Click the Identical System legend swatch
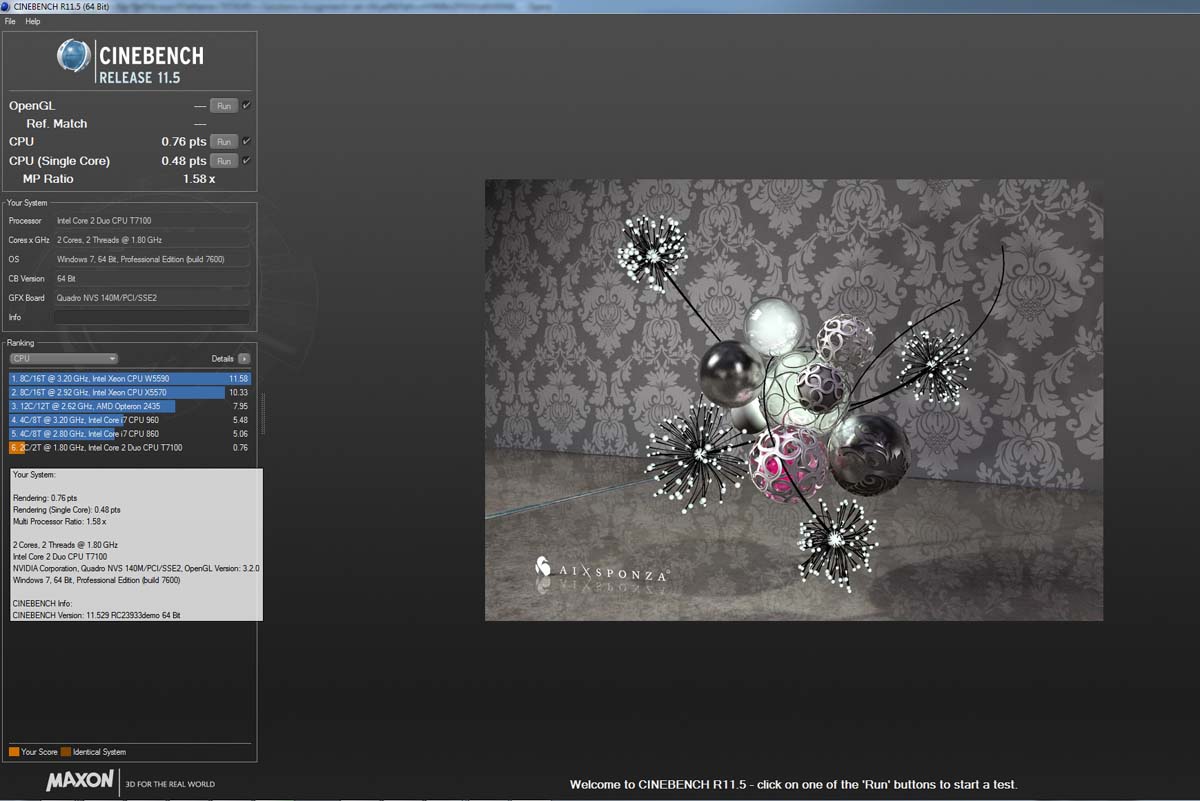Screen dimensions: 1200x801 pos(66,752)
